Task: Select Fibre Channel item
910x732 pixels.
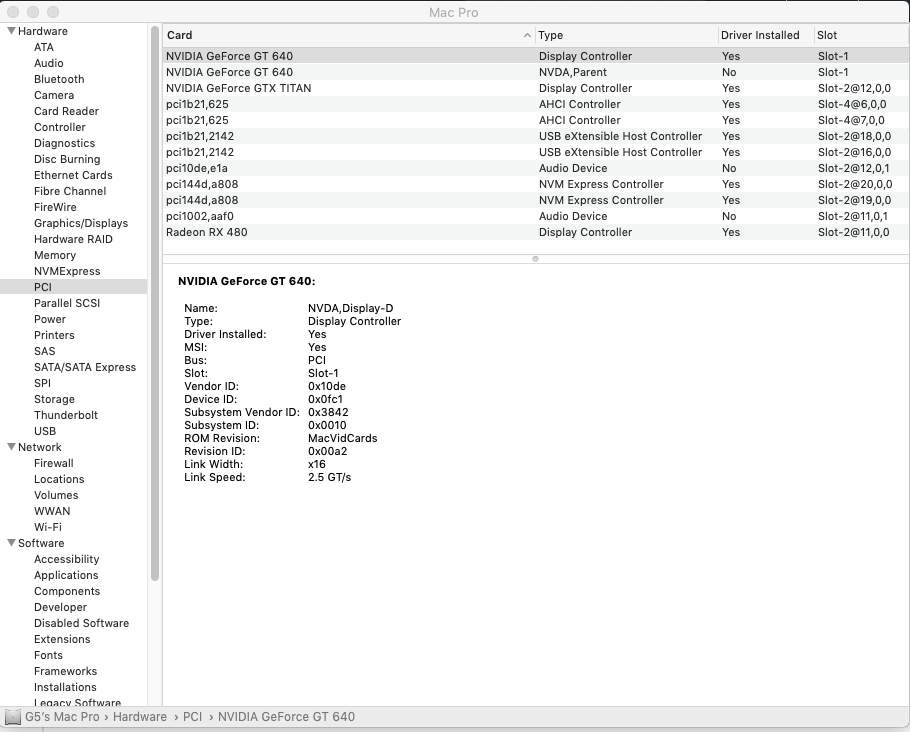Action: (x=70, y=191)
